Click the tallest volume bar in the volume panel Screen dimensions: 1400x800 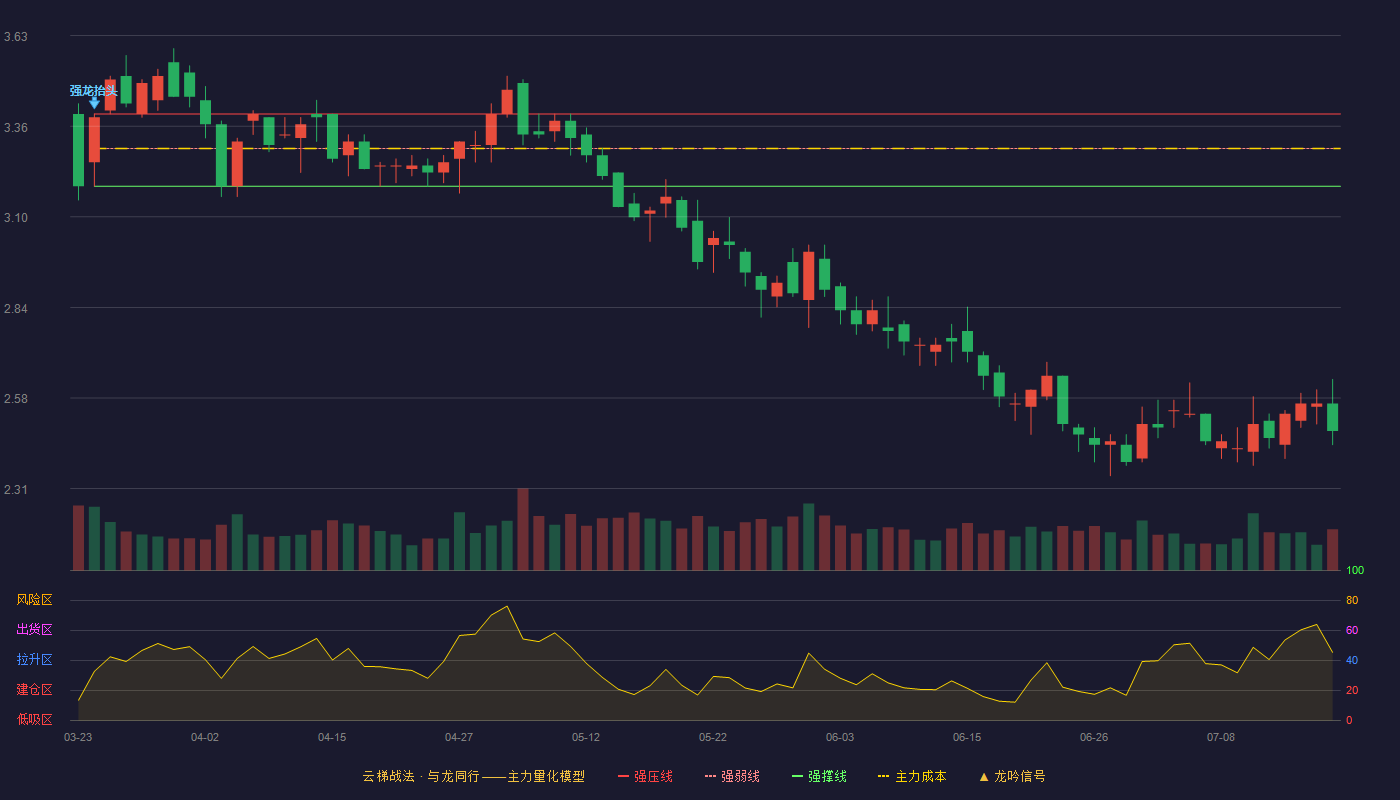523,529
